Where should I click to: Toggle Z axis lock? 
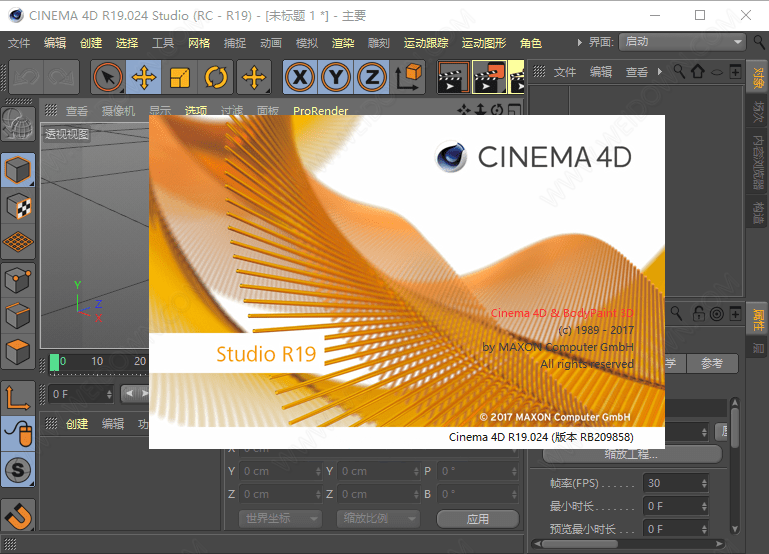[372, 77]
